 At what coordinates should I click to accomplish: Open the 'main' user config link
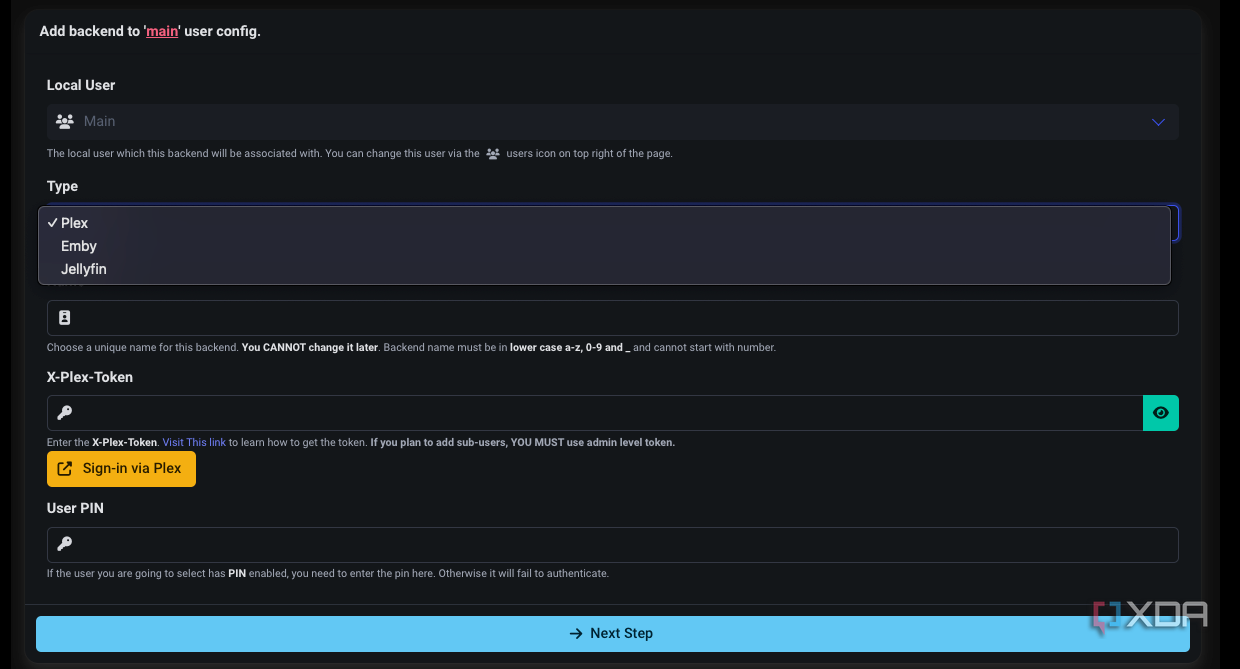(162, 31)
